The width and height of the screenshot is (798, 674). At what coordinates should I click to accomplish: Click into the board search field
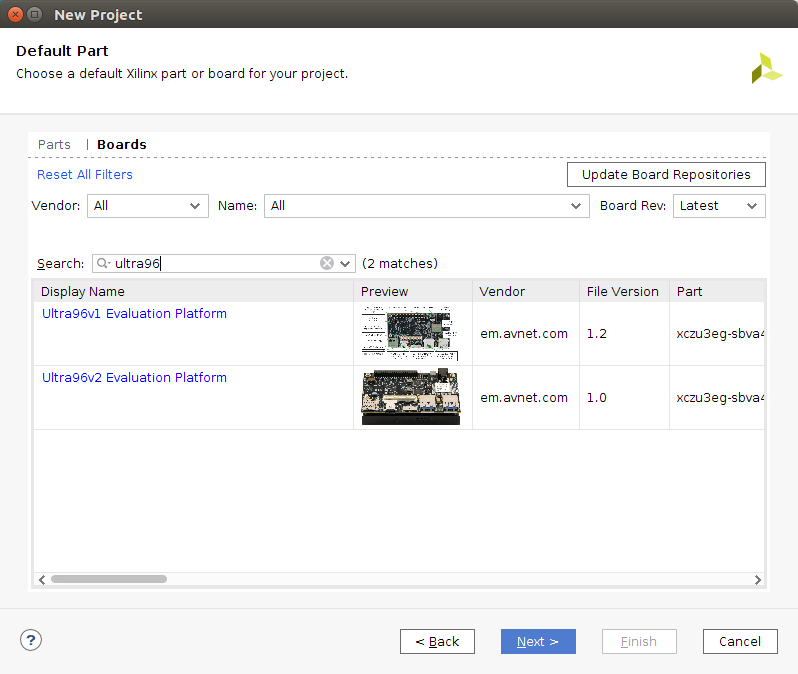[215, 264]
